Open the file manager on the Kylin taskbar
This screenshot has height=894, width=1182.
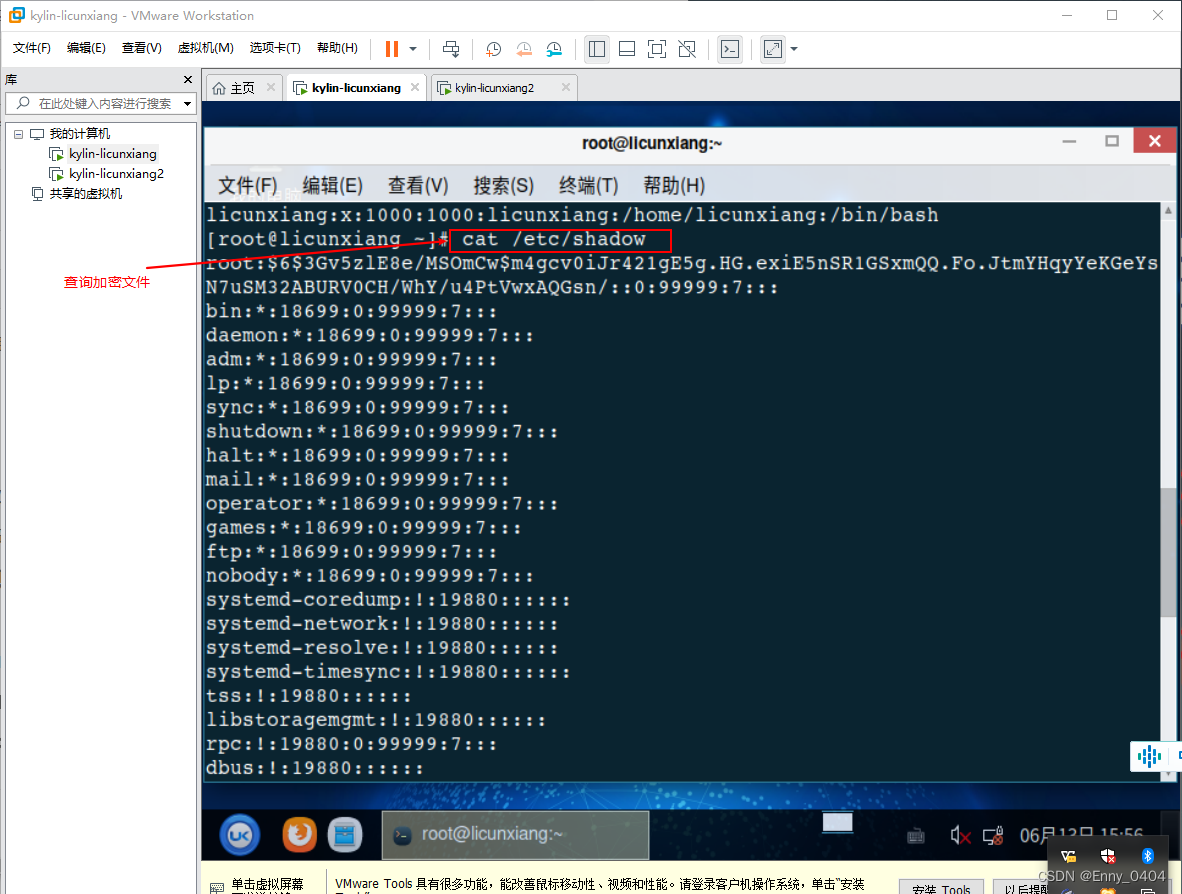point(345,834)
